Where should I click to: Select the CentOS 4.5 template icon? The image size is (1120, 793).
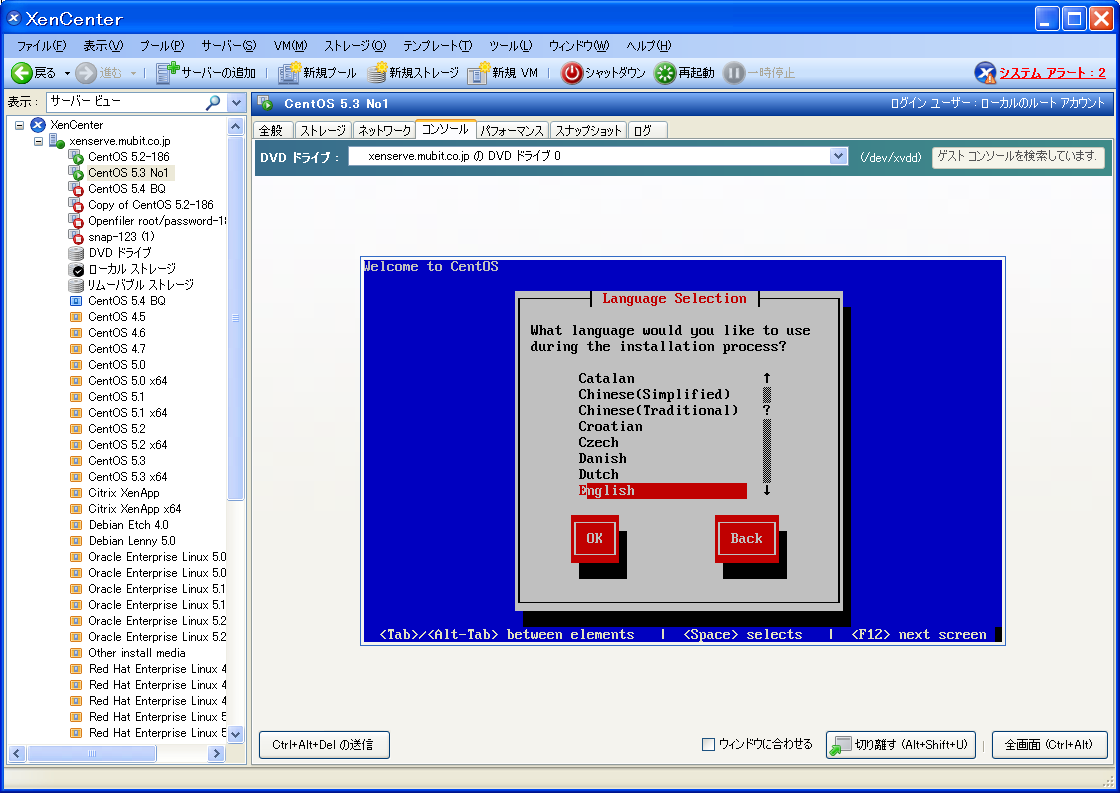pos(76,317)
